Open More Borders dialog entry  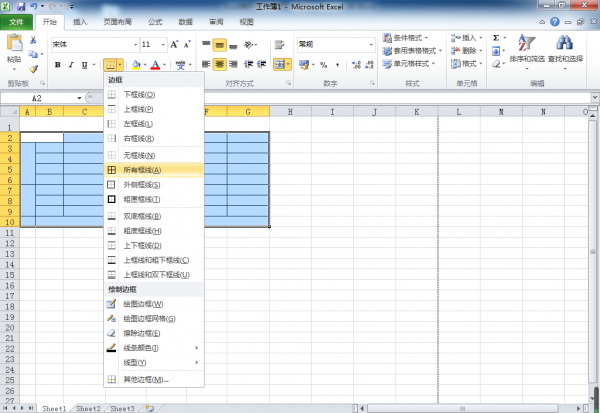click(x=154, y=380)
